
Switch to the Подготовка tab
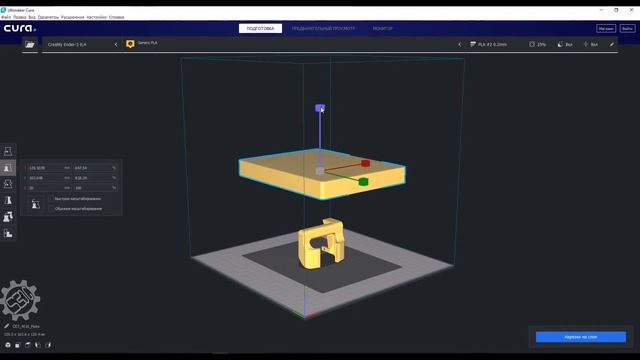(x=260, y=29)
